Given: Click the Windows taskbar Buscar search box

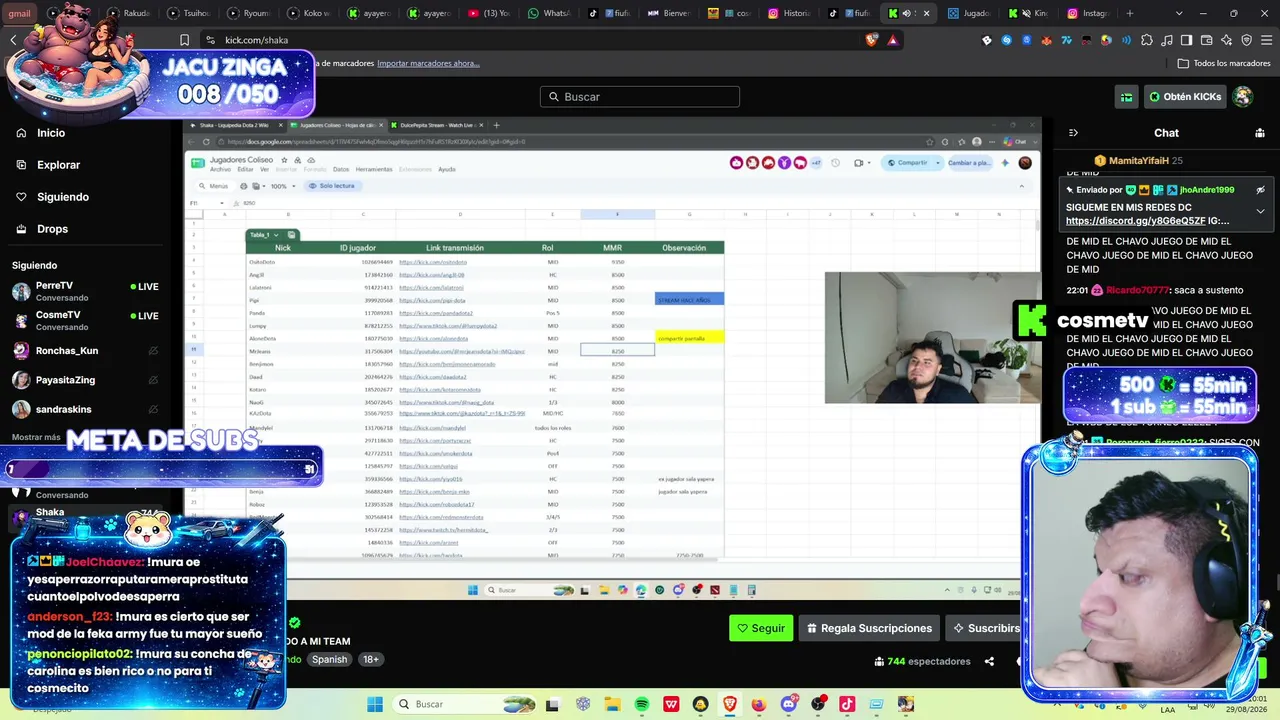Looking at the screenshot, I should 465,704.
